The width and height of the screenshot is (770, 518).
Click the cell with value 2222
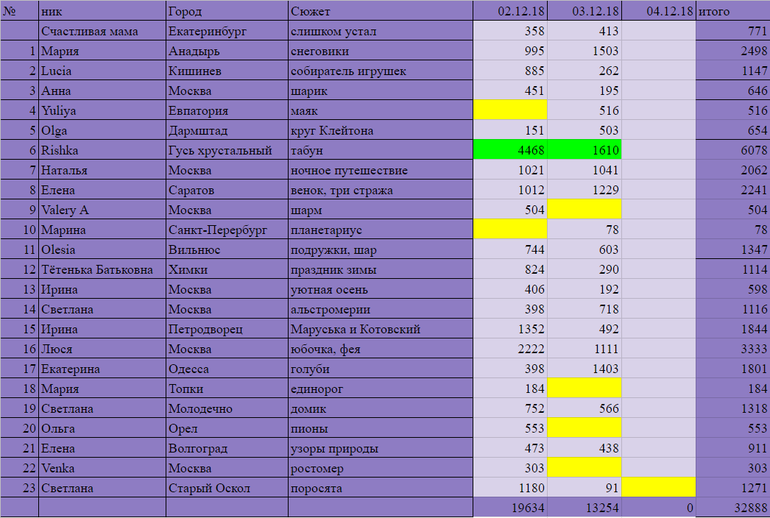pyautogui.click(x=509, y=349)
